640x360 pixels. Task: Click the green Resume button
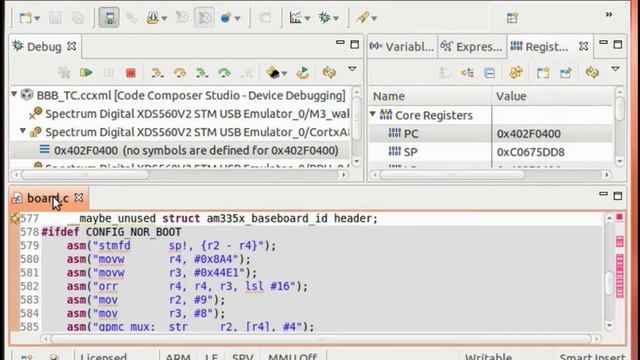click(x=86, y=73)
